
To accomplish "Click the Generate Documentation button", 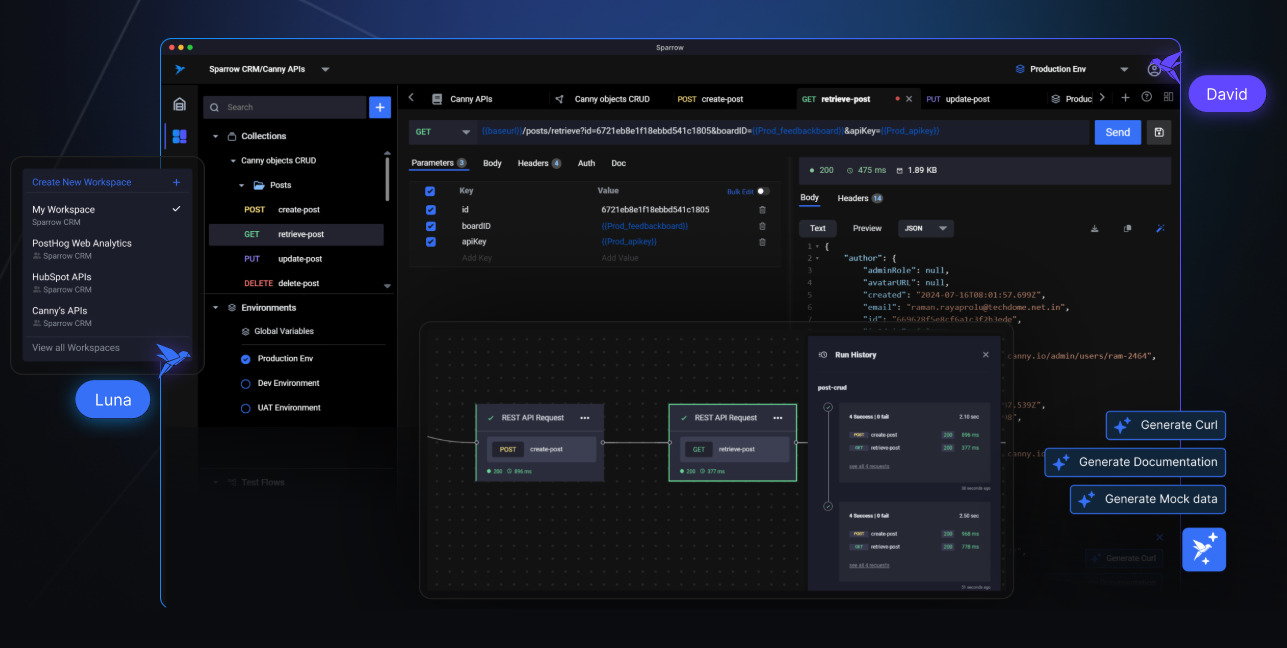I will point(1135,462).
